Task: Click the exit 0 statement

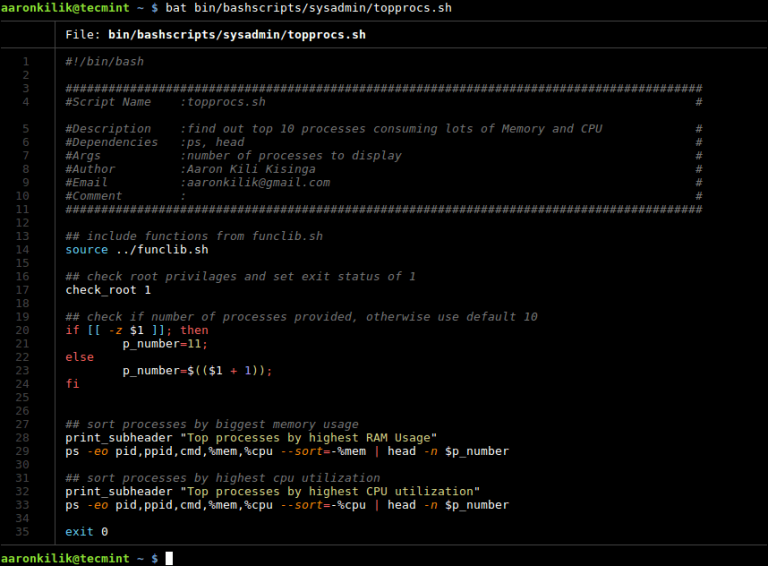Action: tap(86, 531)
